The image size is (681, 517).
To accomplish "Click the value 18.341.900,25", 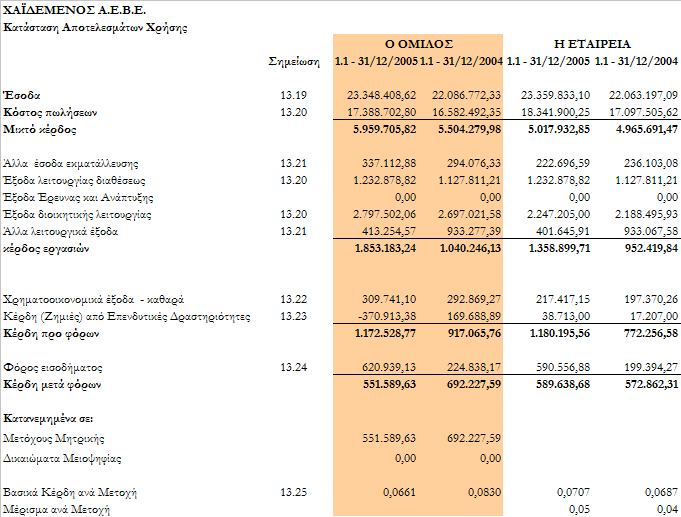I will [555, 113].
